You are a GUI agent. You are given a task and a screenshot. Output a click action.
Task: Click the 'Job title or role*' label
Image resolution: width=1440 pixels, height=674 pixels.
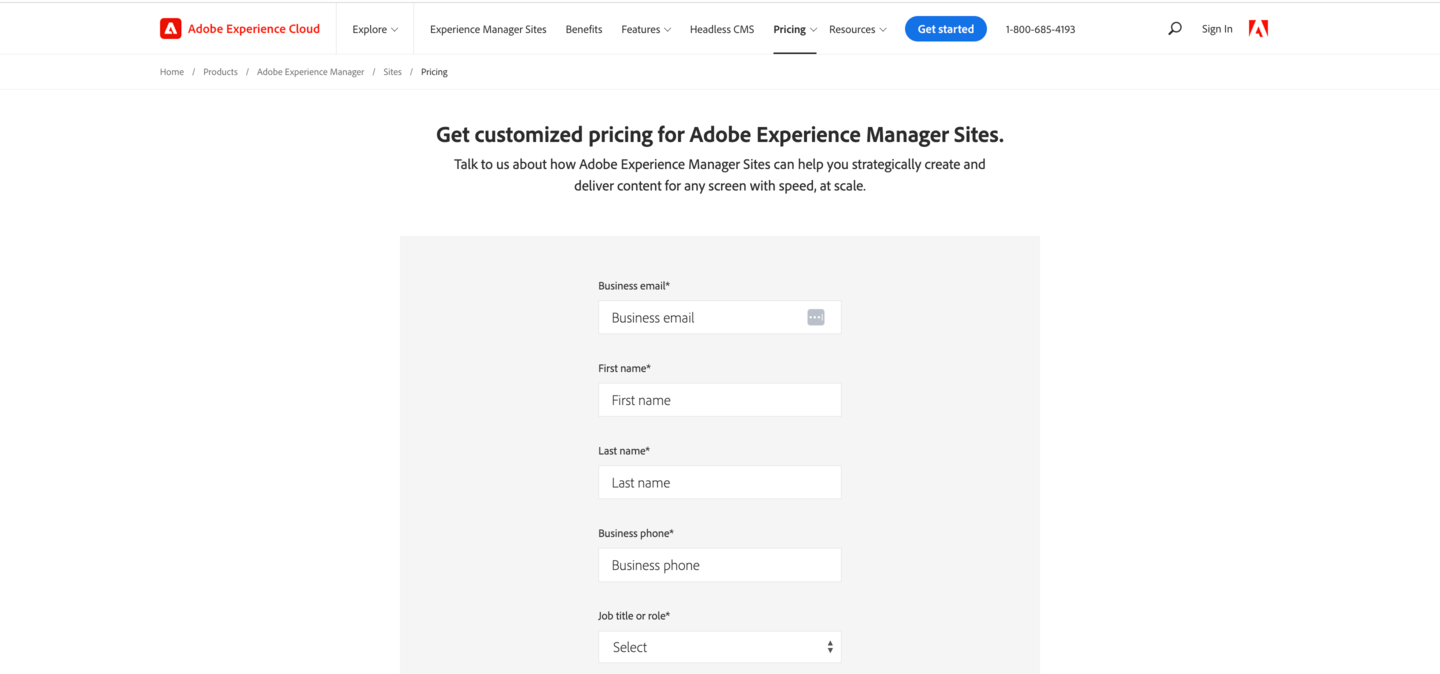pos(634,616)
